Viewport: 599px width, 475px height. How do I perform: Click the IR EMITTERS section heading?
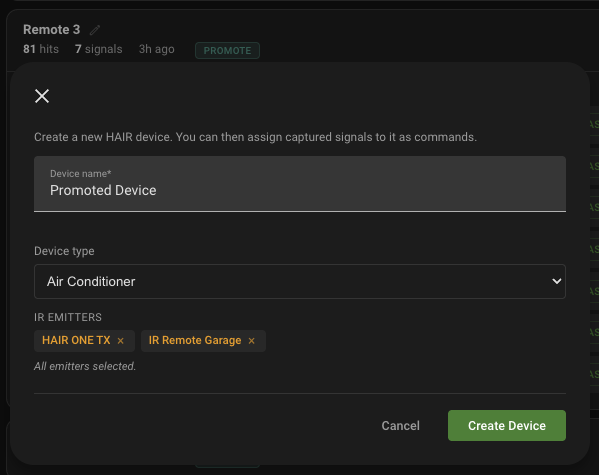[x=68, y=317]
